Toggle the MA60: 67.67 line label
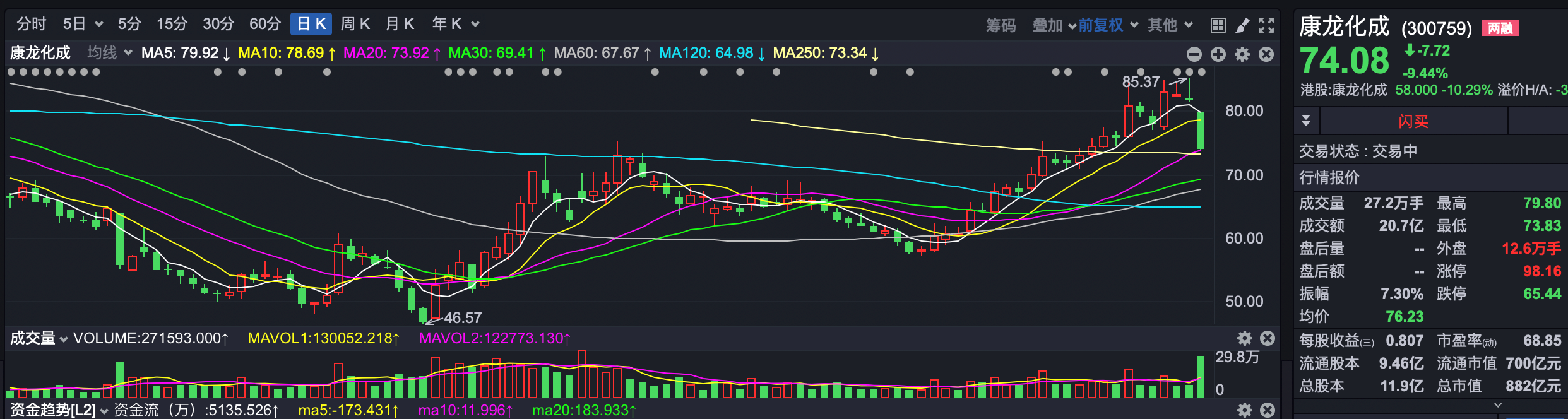The height and width of the screenshot is (419, 1568). tap(603, 53)
